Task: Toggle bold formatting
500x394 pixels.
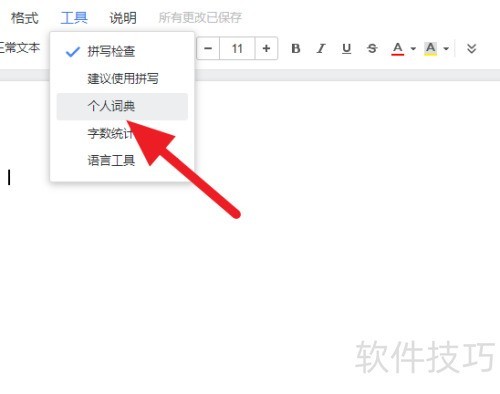Action: 296,49
